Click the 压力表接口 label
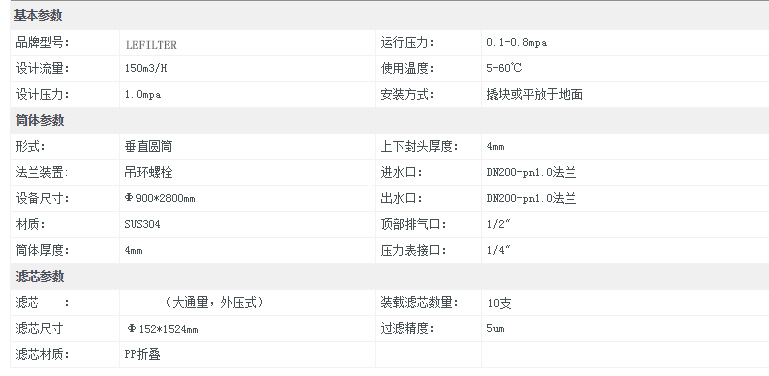 click(x=413, y=251)
